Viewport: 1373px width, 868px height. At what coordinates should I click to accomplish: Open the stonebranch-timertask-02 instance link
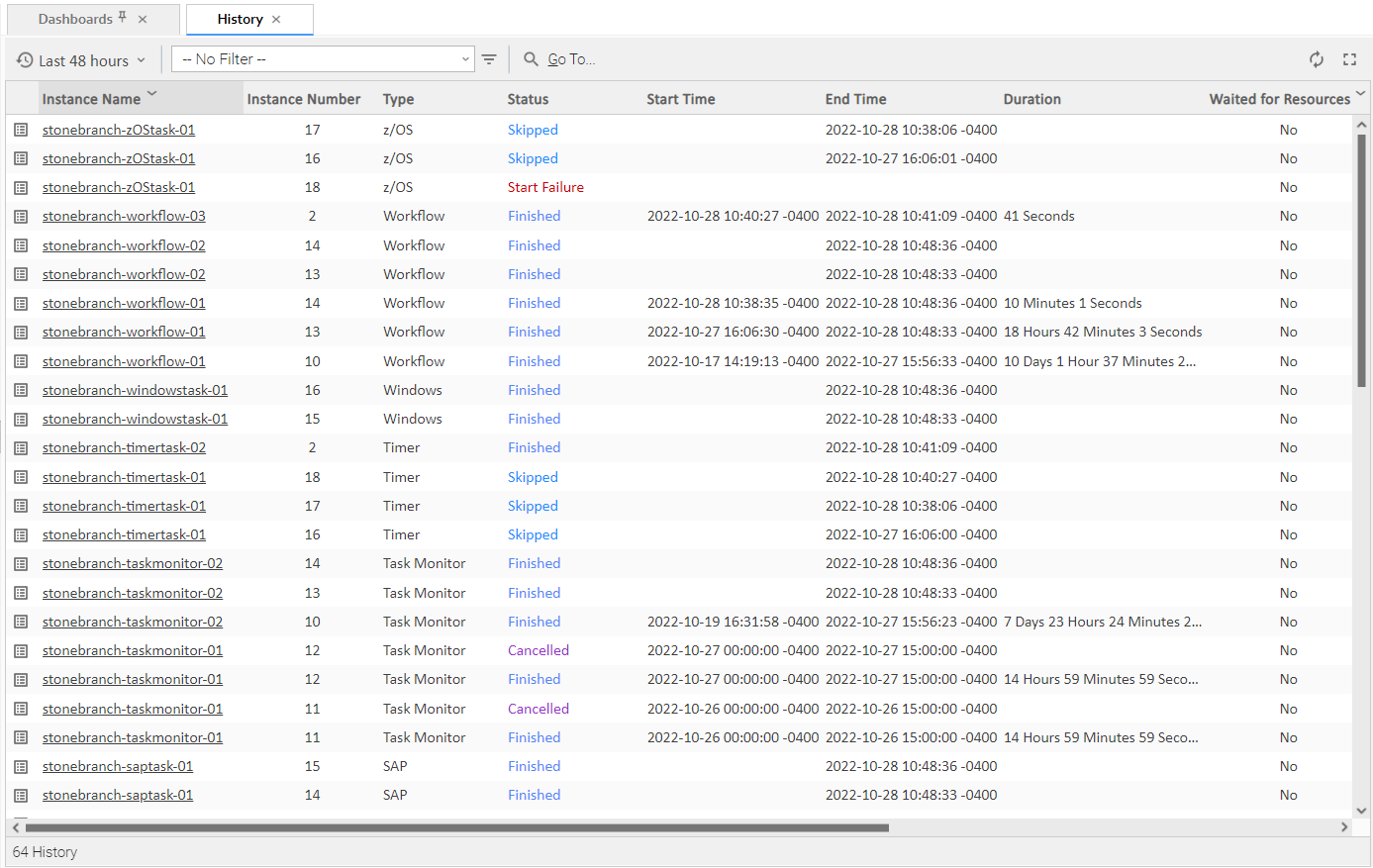coord(124,447)
